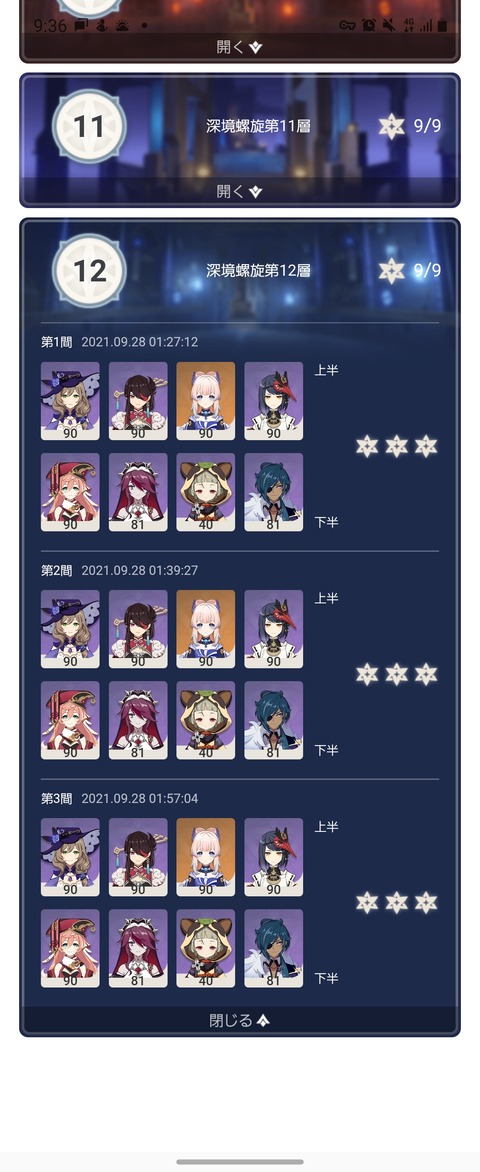Tap the floor 12 star count icon

(391, 271)
